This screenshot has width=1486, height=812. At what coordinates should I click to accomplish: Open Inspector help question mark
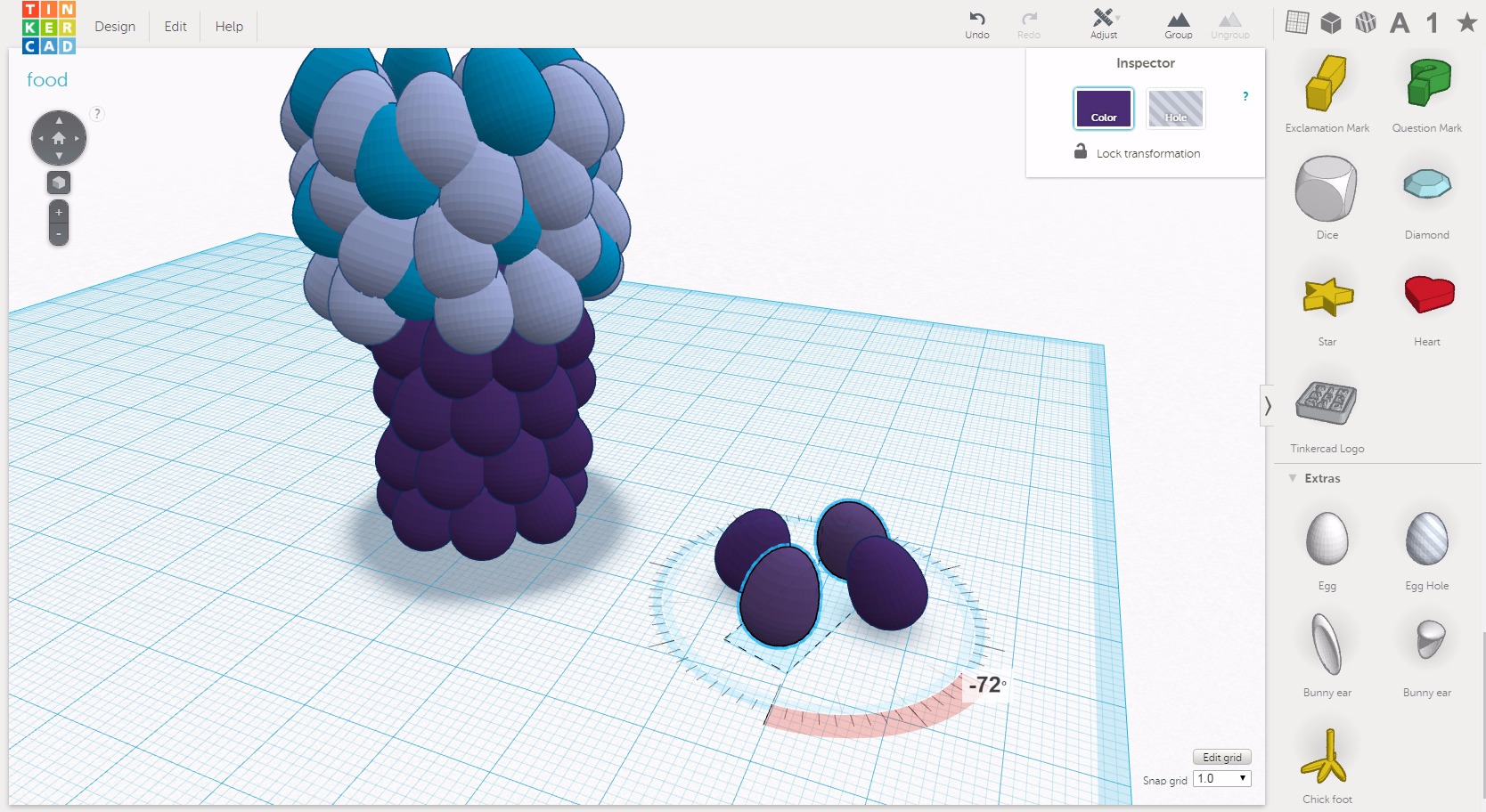tap(1245, 96)
